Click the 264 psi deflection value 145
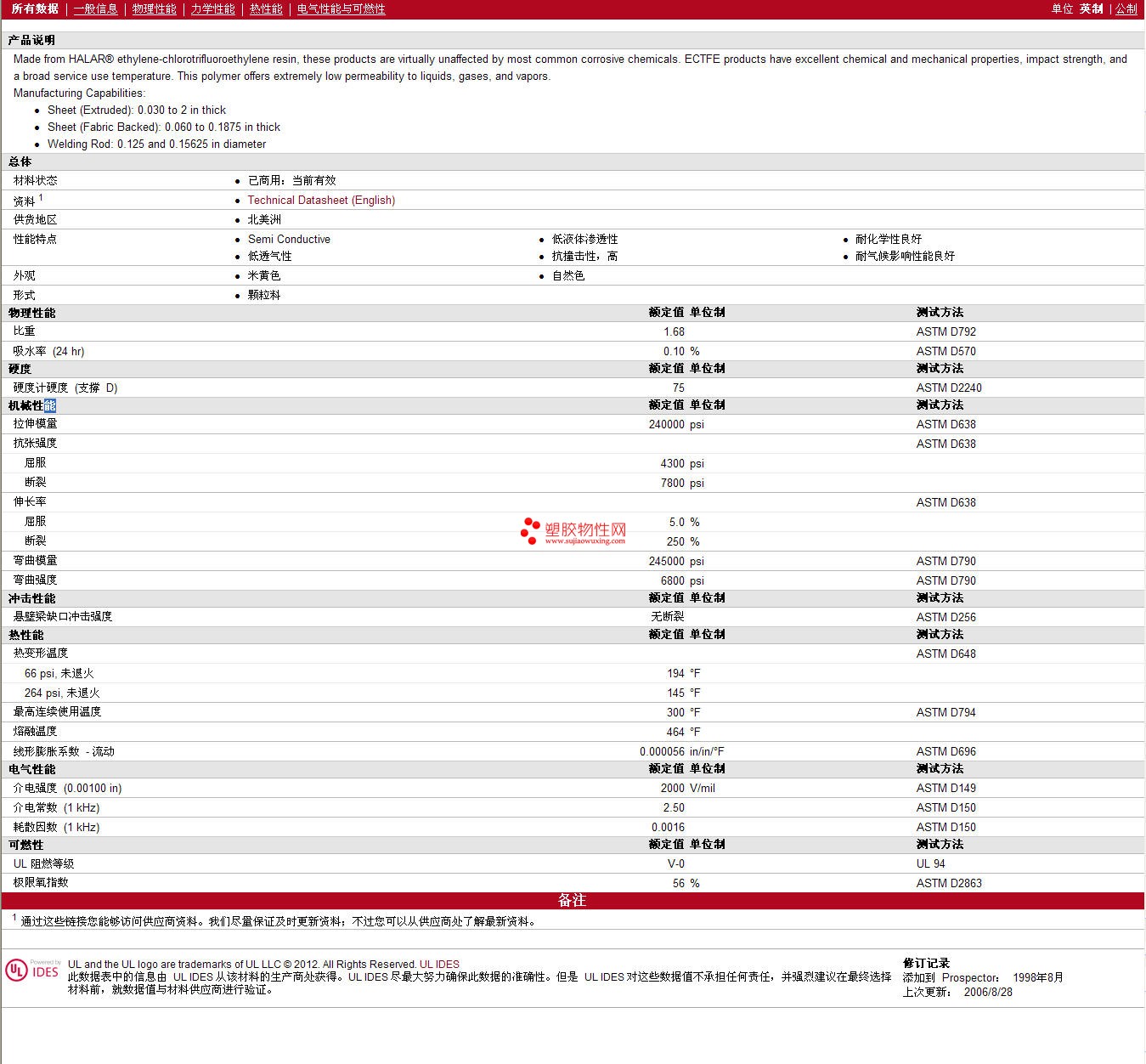Image resolution: width=1146 pixels, height=1064 pixels. (x=675, y=693)
